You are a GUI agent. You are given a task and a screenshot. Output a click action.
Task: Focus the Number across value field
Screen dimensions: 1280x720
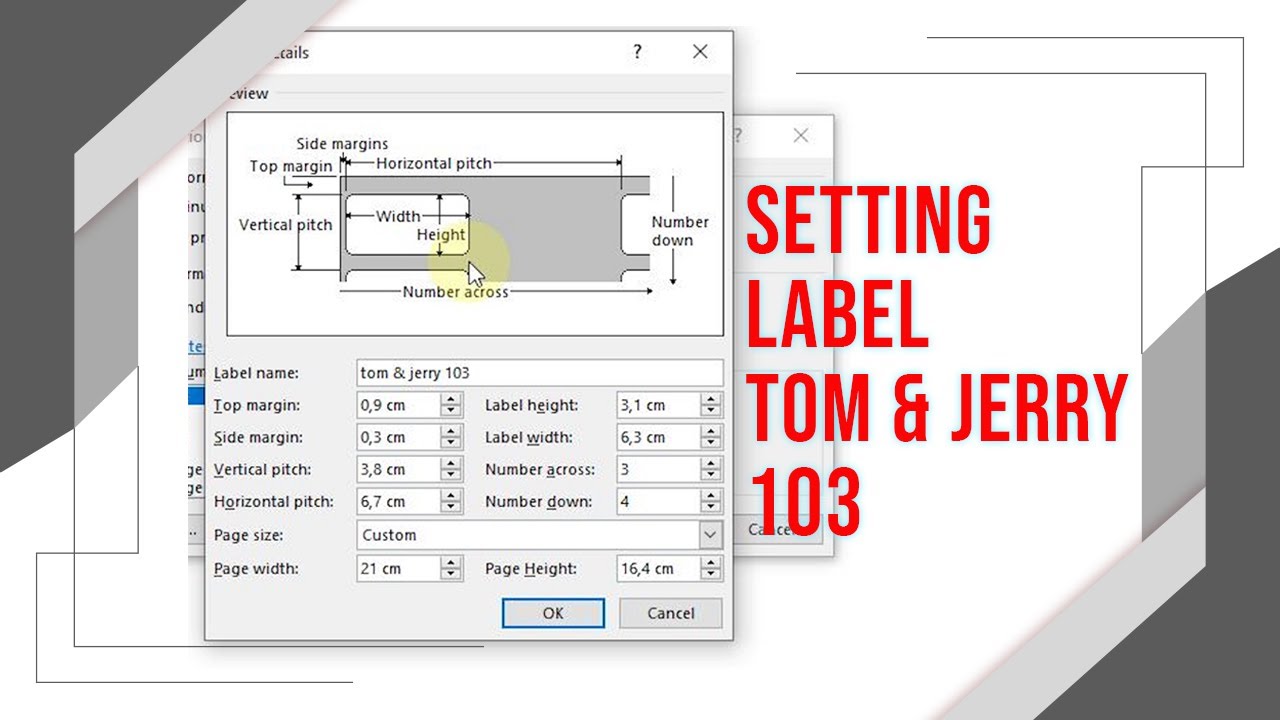tap(658, 469)
